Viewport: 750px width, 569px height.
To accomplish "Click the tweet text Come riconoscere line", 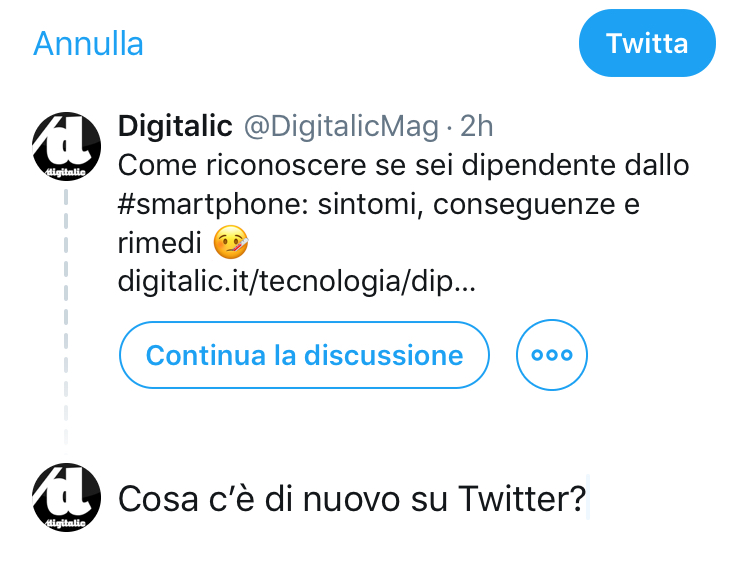I will tap(403, 165).
